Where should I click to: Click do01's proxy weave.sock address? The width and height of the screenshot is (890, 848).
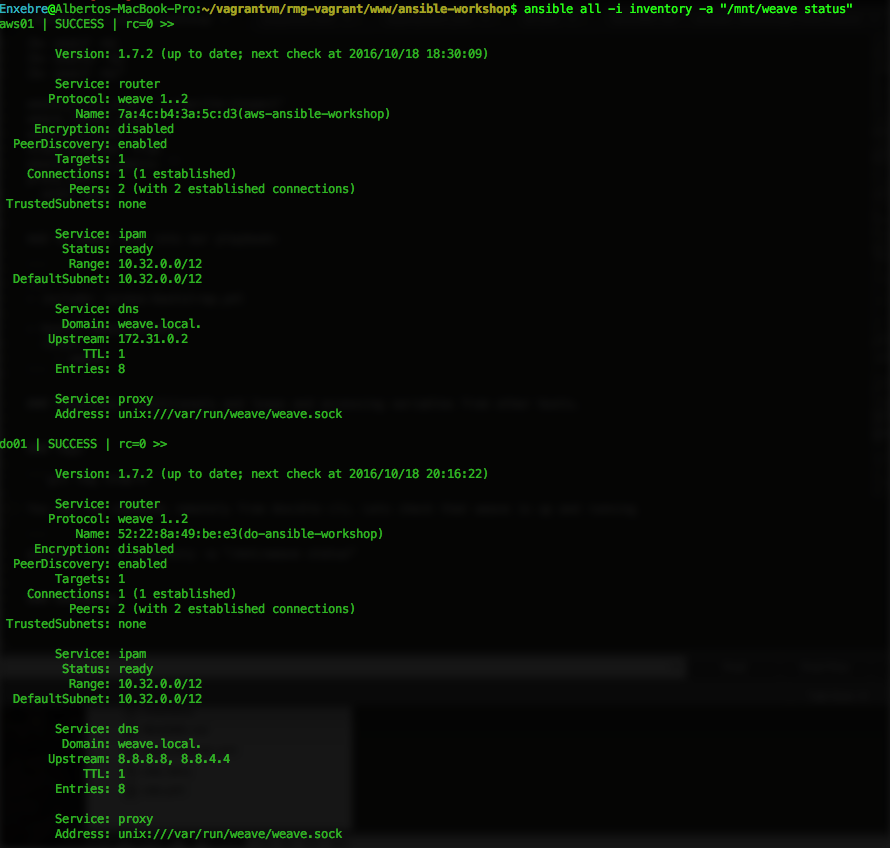[x=230, y=834]
